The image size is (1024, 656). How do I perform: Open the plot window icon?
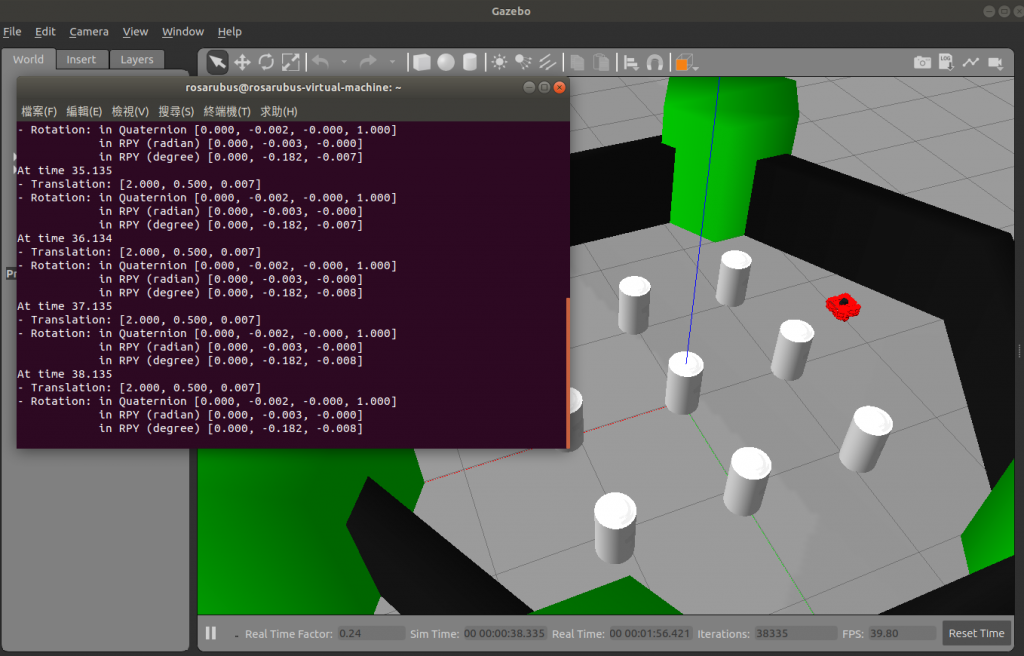[x=970, y=62]
